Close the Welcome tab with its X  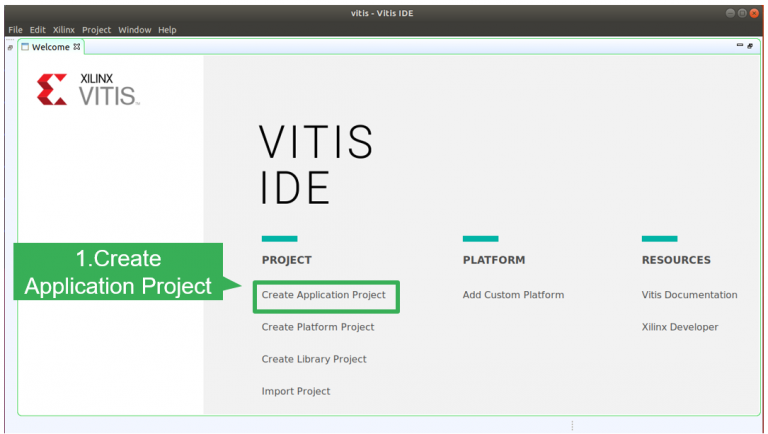77,46
